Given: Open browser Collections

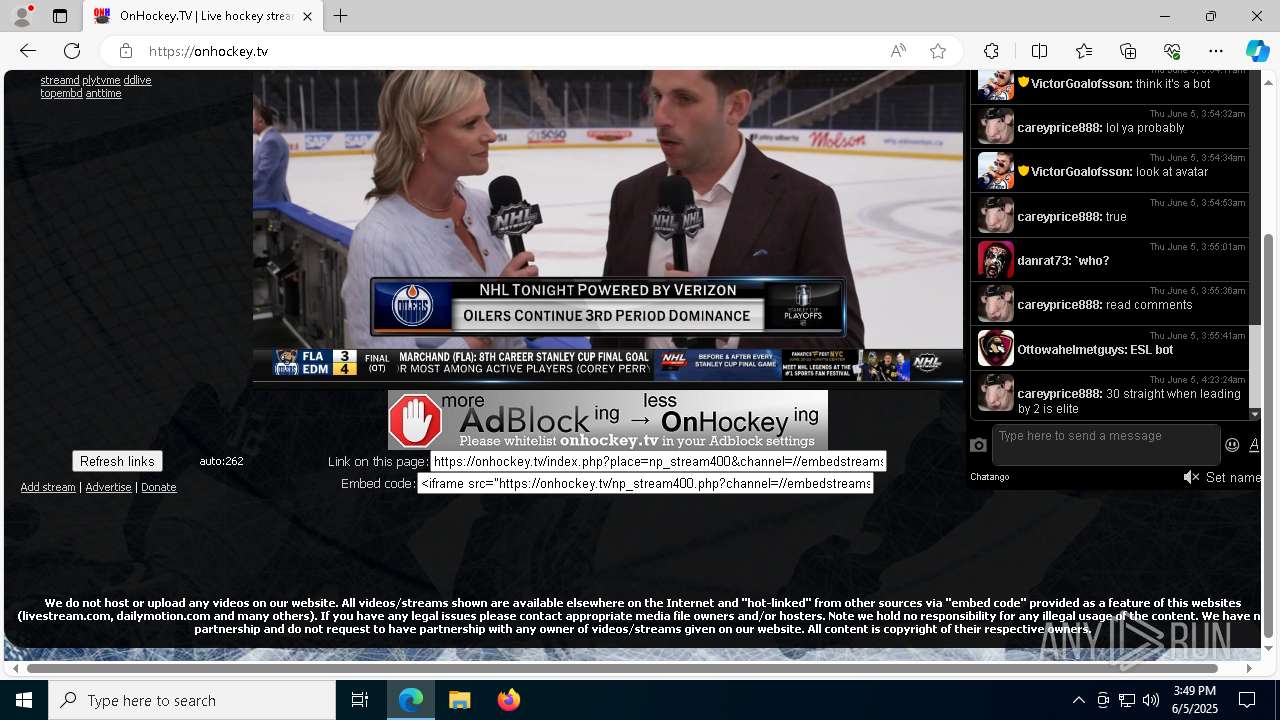Looking at the screenshot, I should (1128, 51).
